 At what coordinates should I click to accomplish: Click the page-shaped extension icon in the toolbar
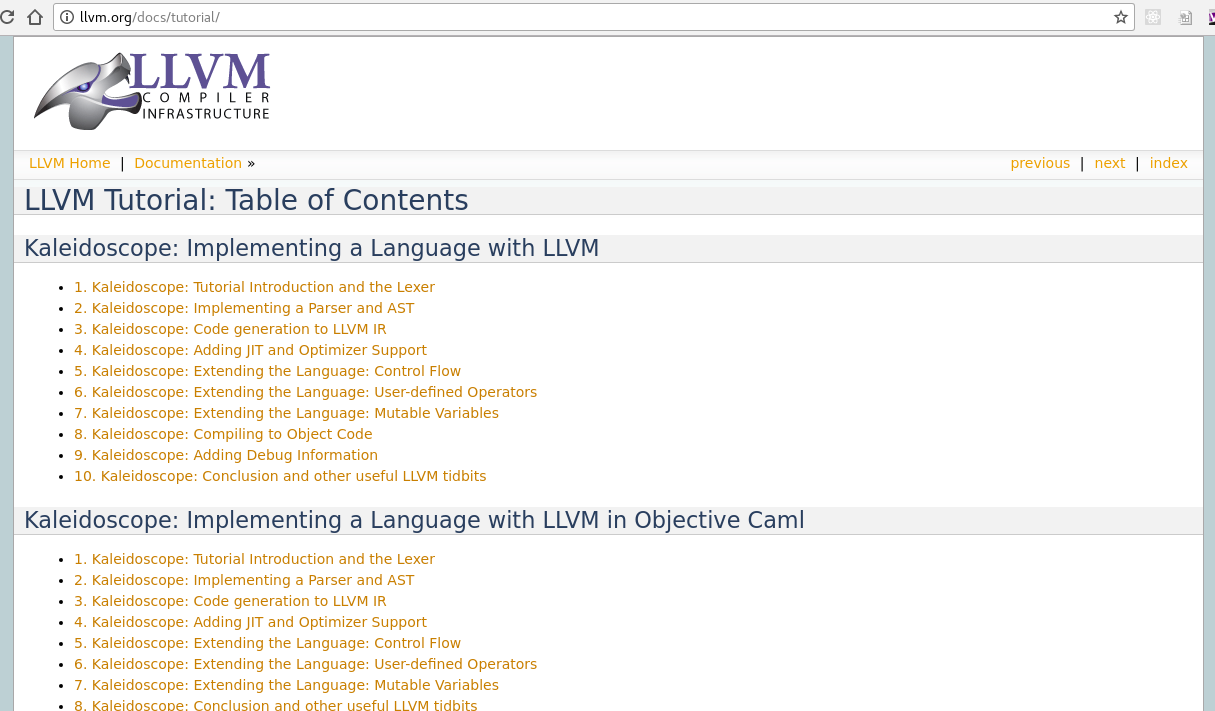pyautogui.click(x=1186, y=17)
